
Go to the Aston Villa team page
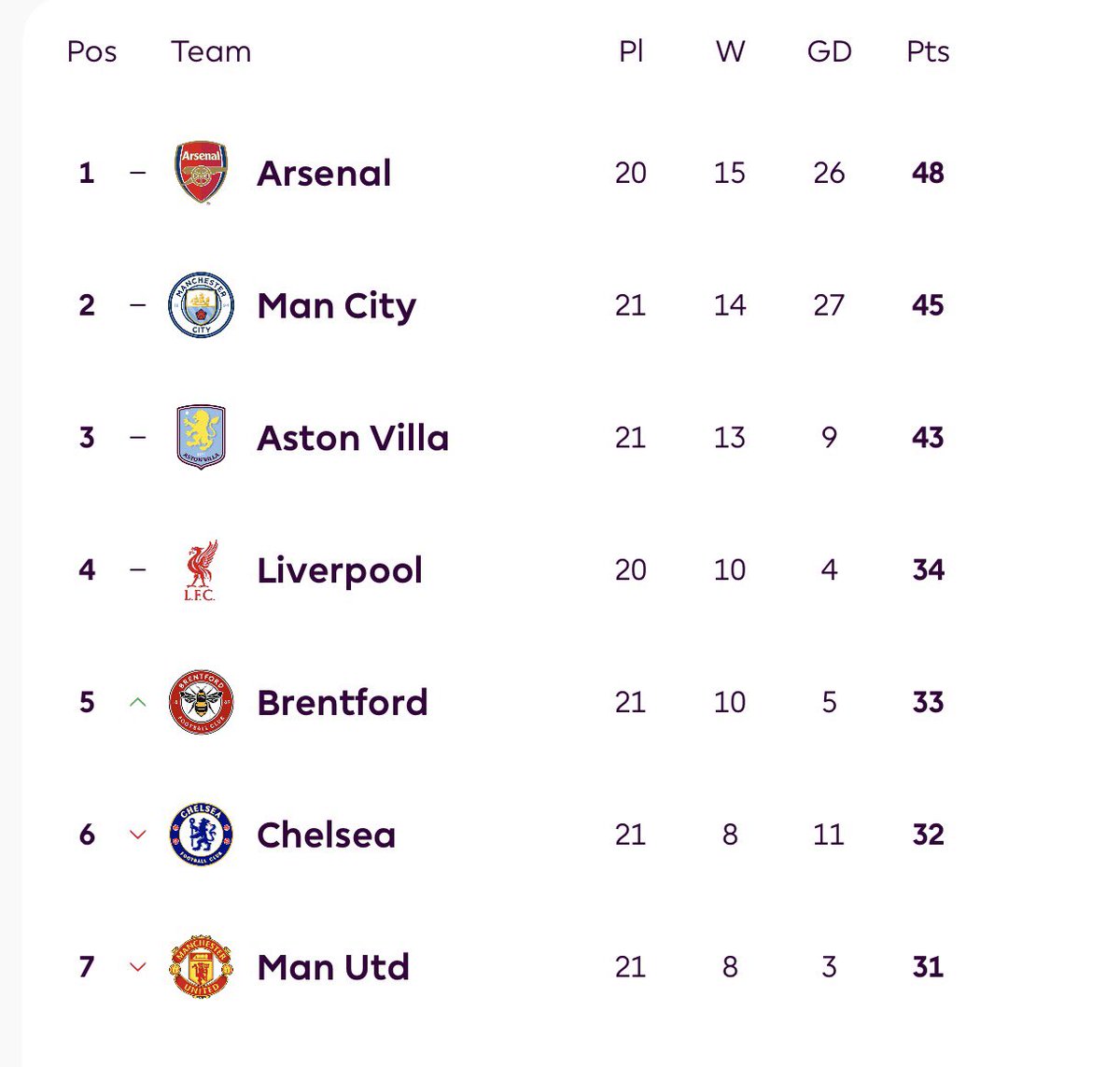pyautogui.click(x=353, y=438)
